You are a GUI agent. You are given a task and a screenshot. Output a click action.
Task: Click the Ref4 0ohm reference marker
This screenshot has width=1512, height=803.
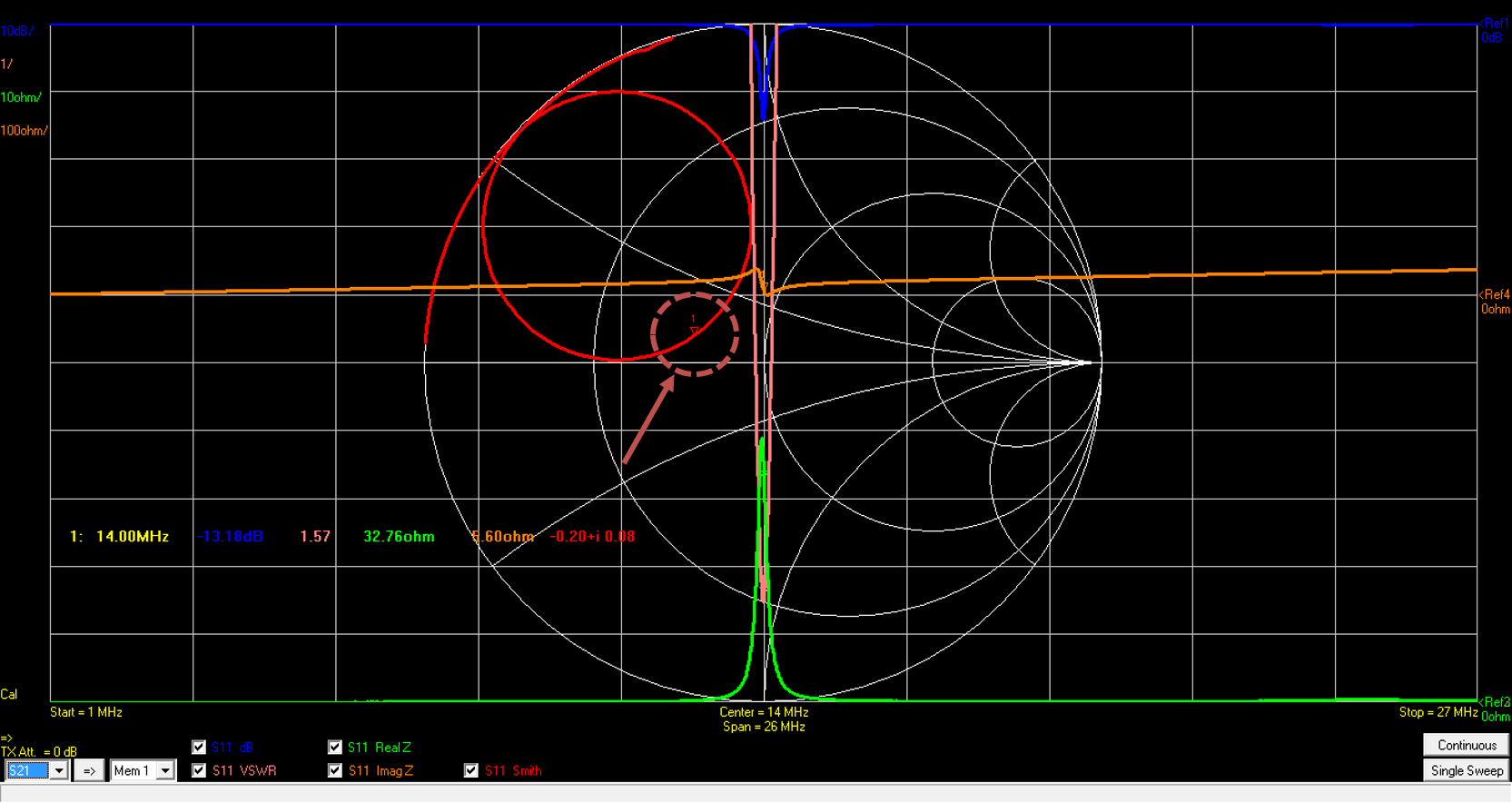coord(1495,302)
